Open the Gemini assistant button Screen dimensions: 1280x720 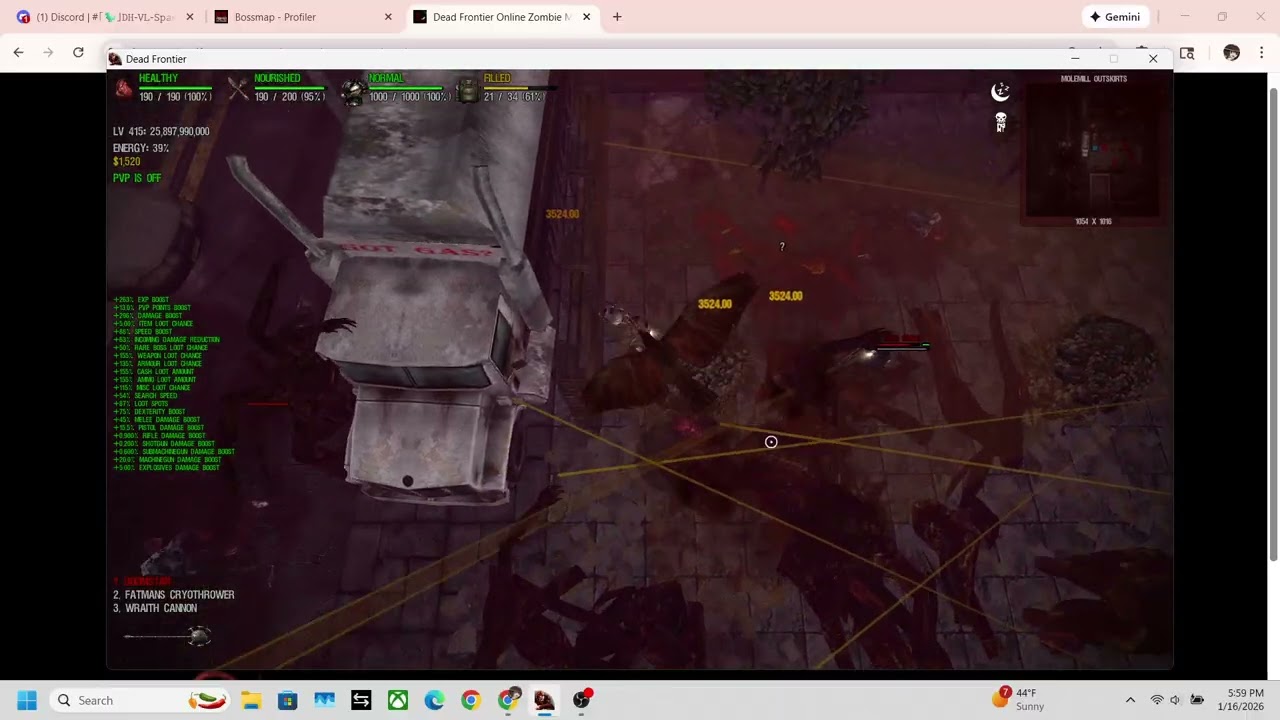[1115, 17]
